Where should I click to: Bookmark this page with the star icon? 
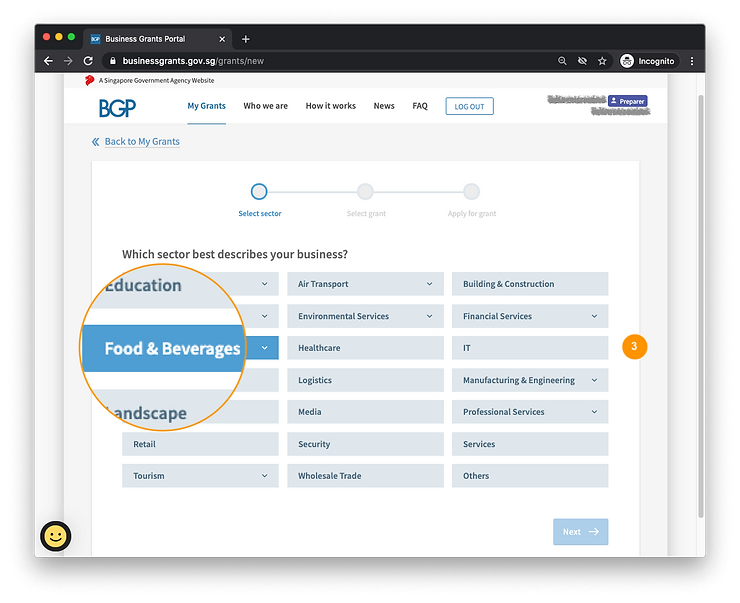[x=602, y=61]
